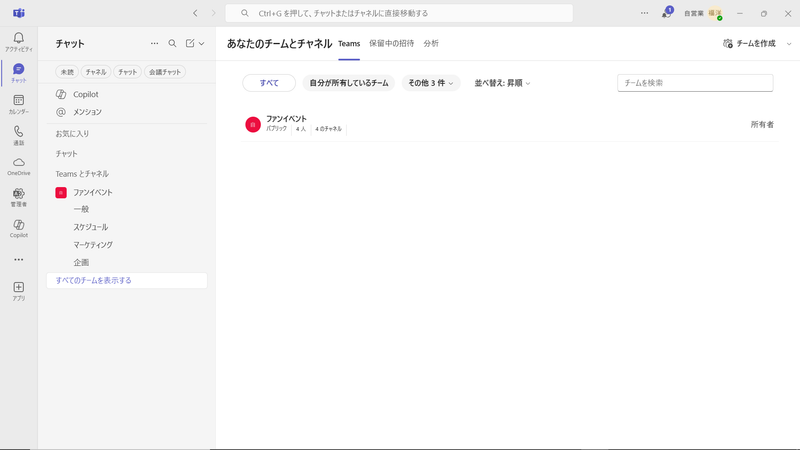Viewport: 800px width, 450px height.
Task: Expand the new chat dropdown chevron
Action: pos(202,44)
